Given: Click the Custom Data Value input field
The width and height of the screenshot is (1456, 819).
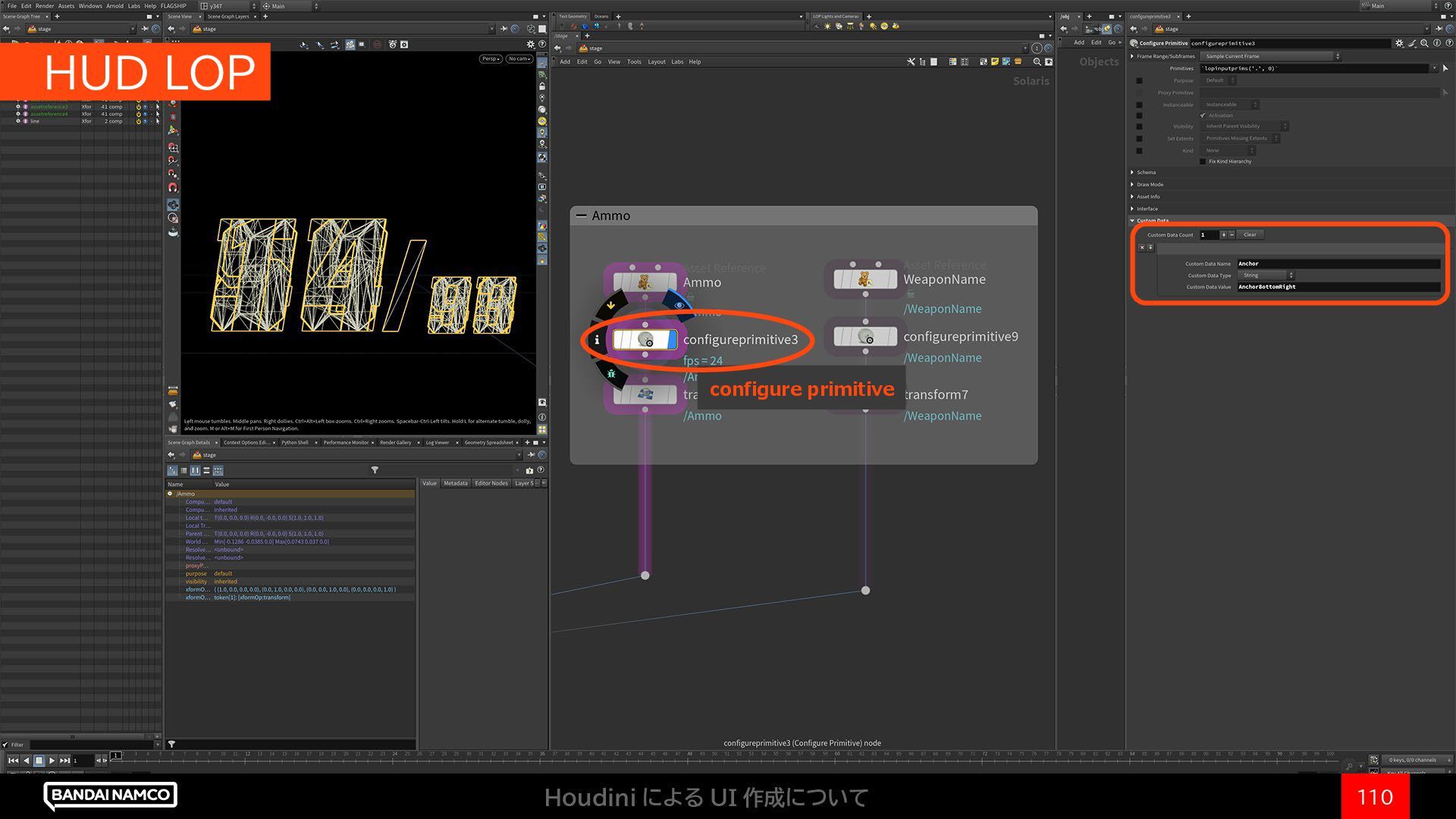Looking at the screenshot, I should pos(1338,287).
